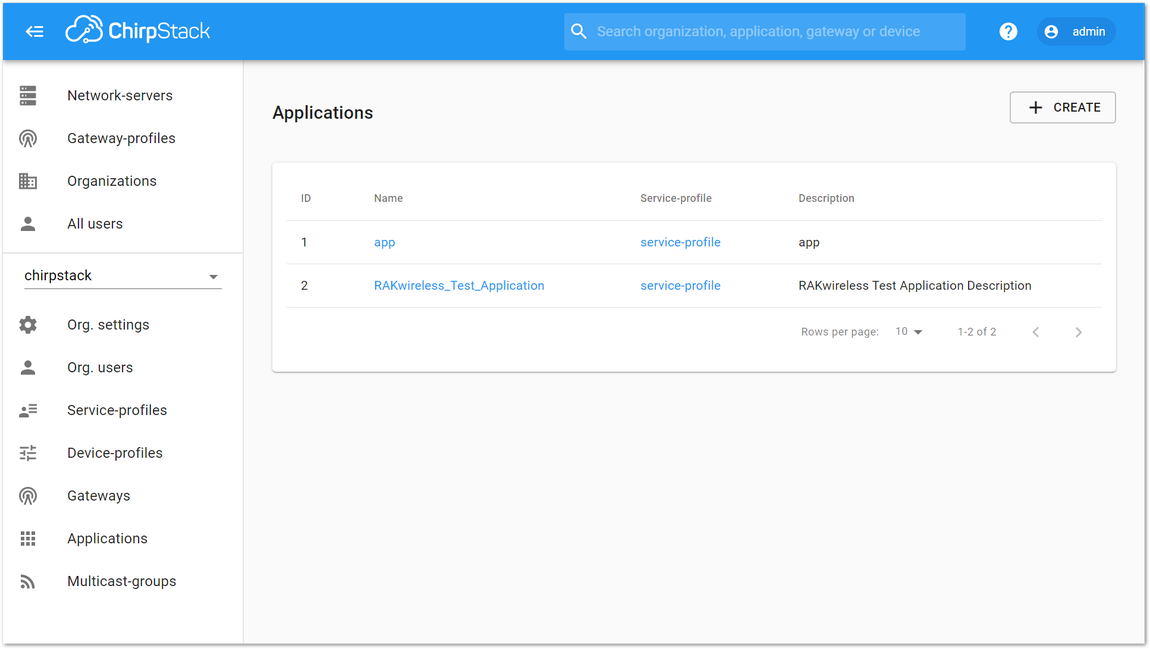
Task: Click the search magnifier icon
Action: click(x=579, y=32)
